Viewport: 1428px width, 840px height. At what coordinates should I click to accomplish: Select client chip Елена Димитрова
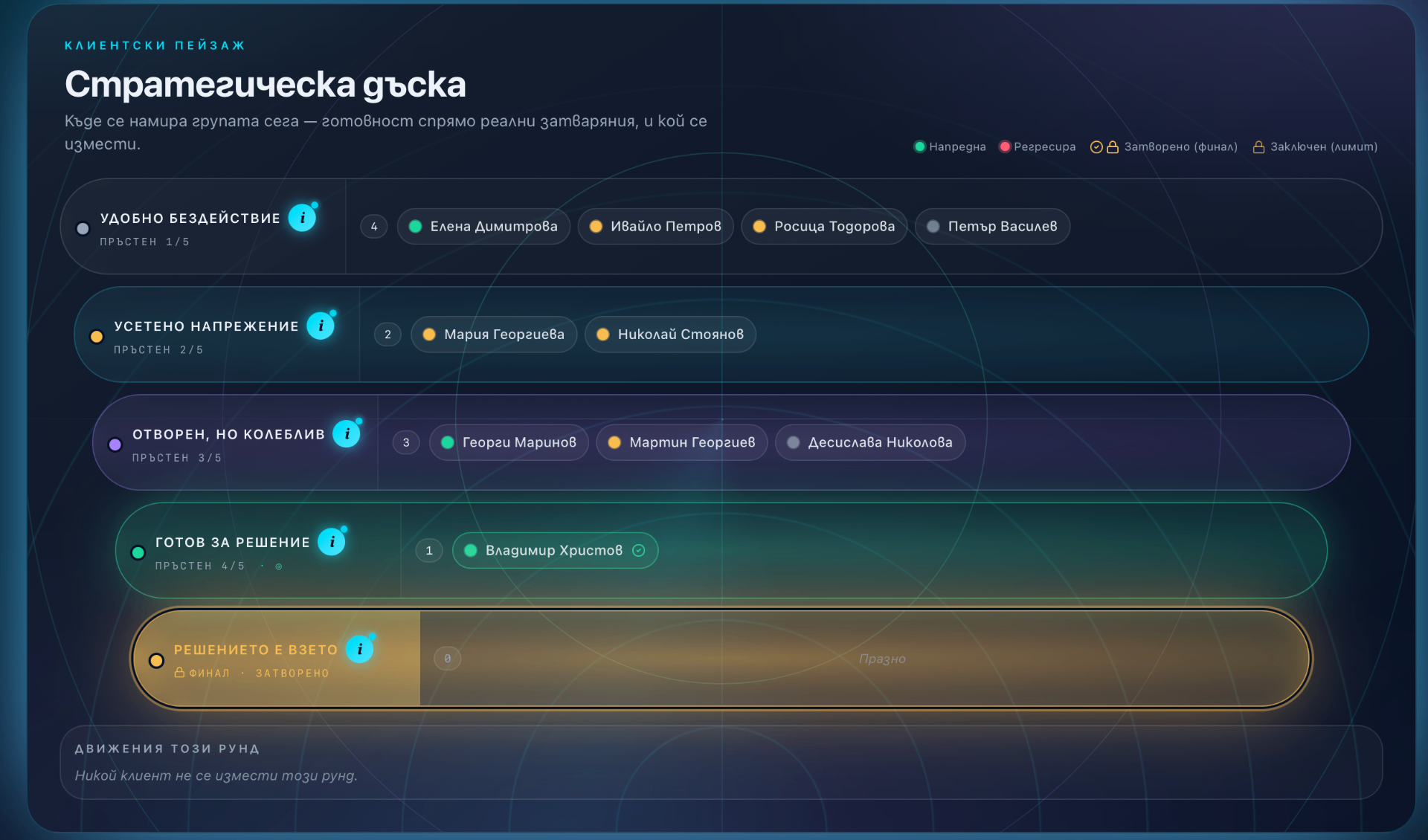tap(483, 226)
